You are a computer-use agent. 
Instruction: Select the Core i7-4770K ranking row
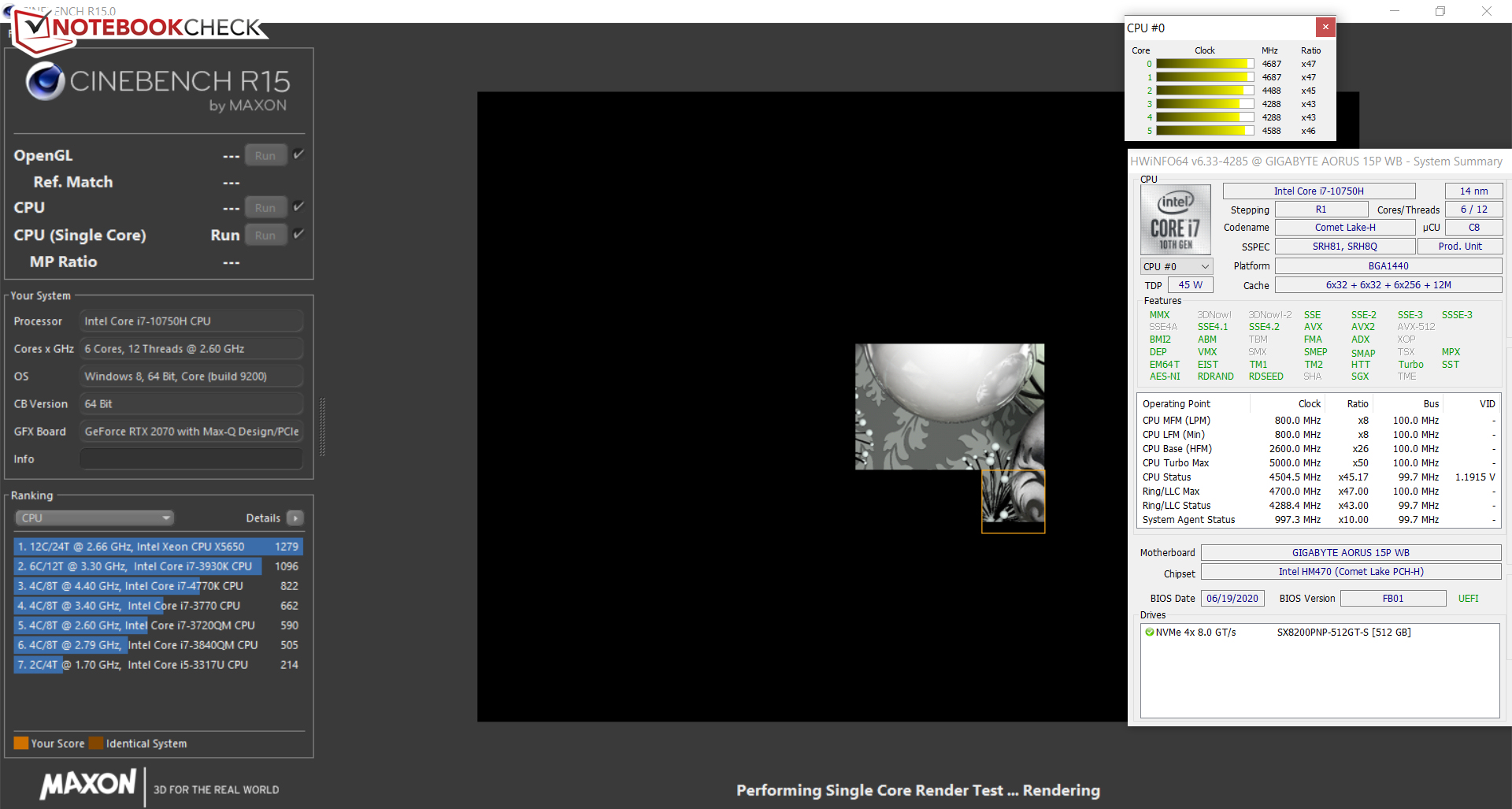click(158, 585)
